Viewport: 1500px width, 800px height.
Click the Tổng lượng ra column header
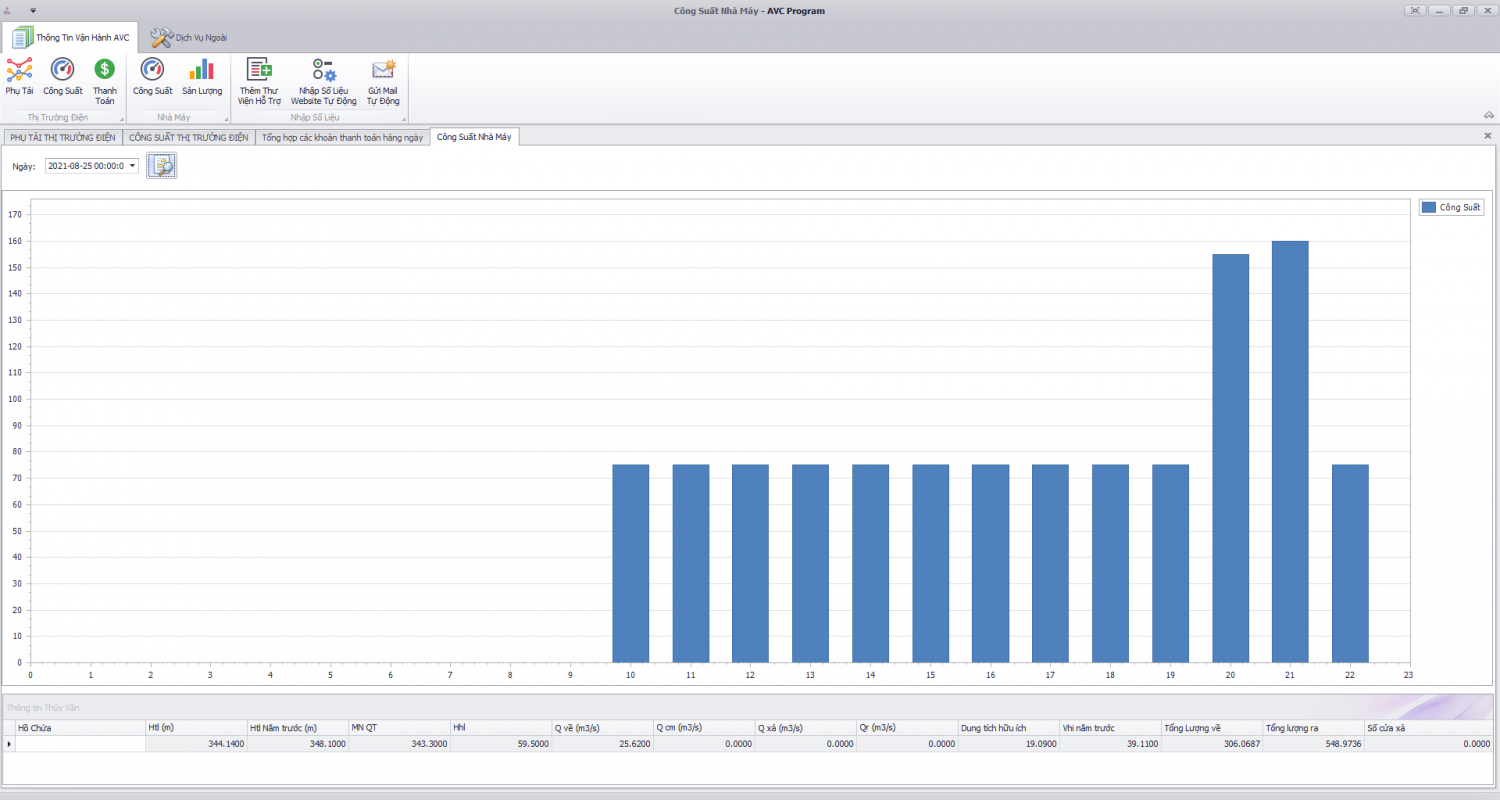[1313, 728]
